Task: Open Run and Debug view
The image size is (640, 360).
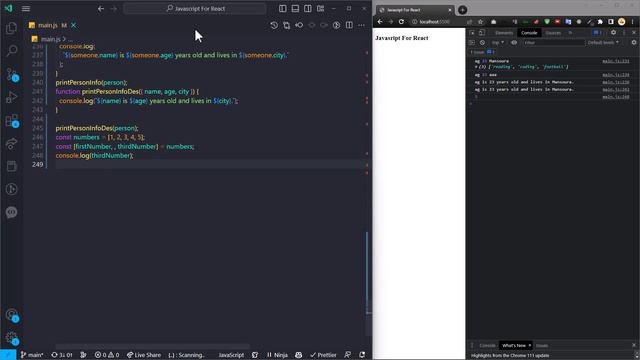Action: (x=11, y=97)
